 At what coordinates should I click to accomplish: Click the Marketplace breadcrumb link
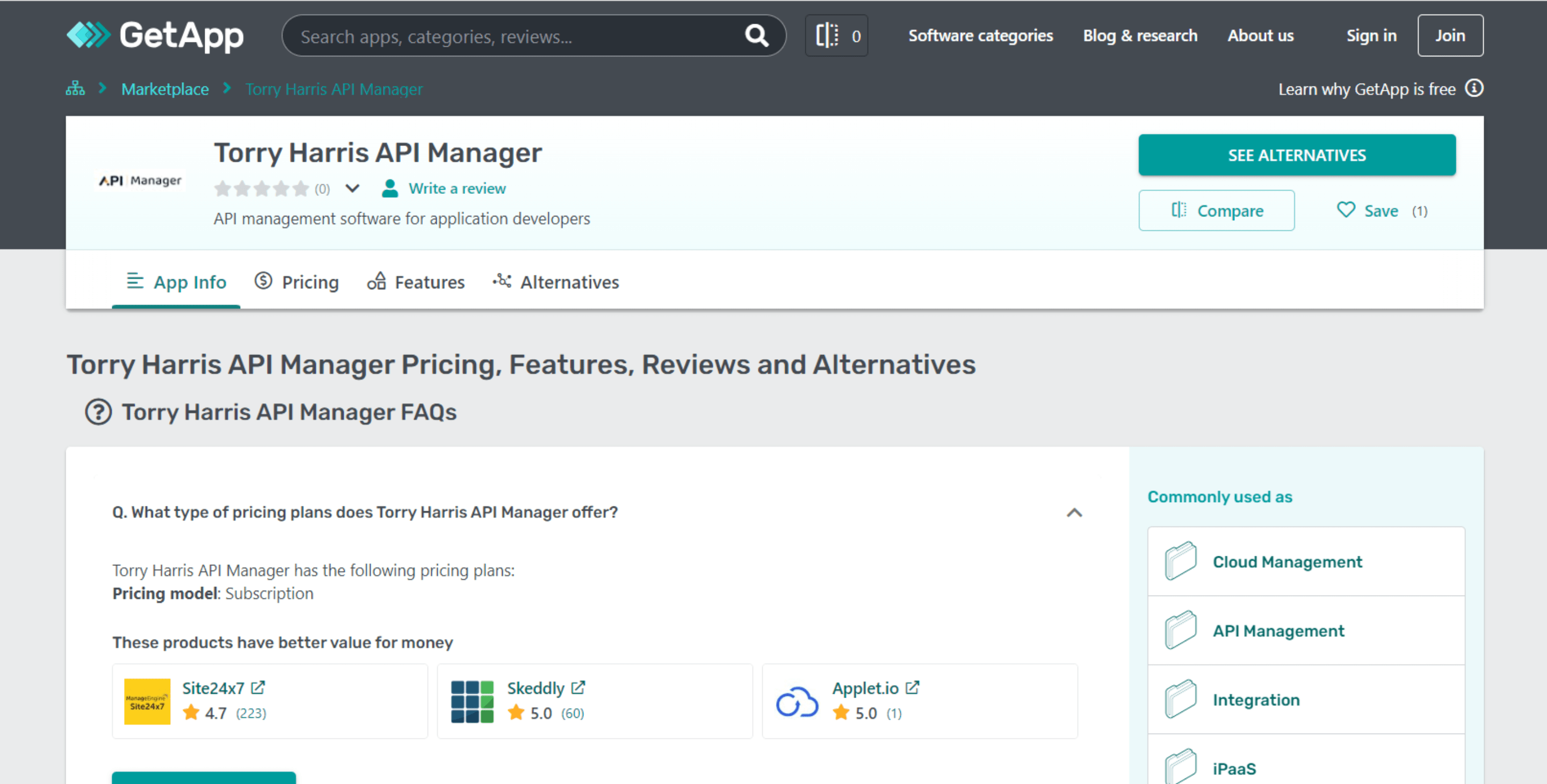click(165, 89)
